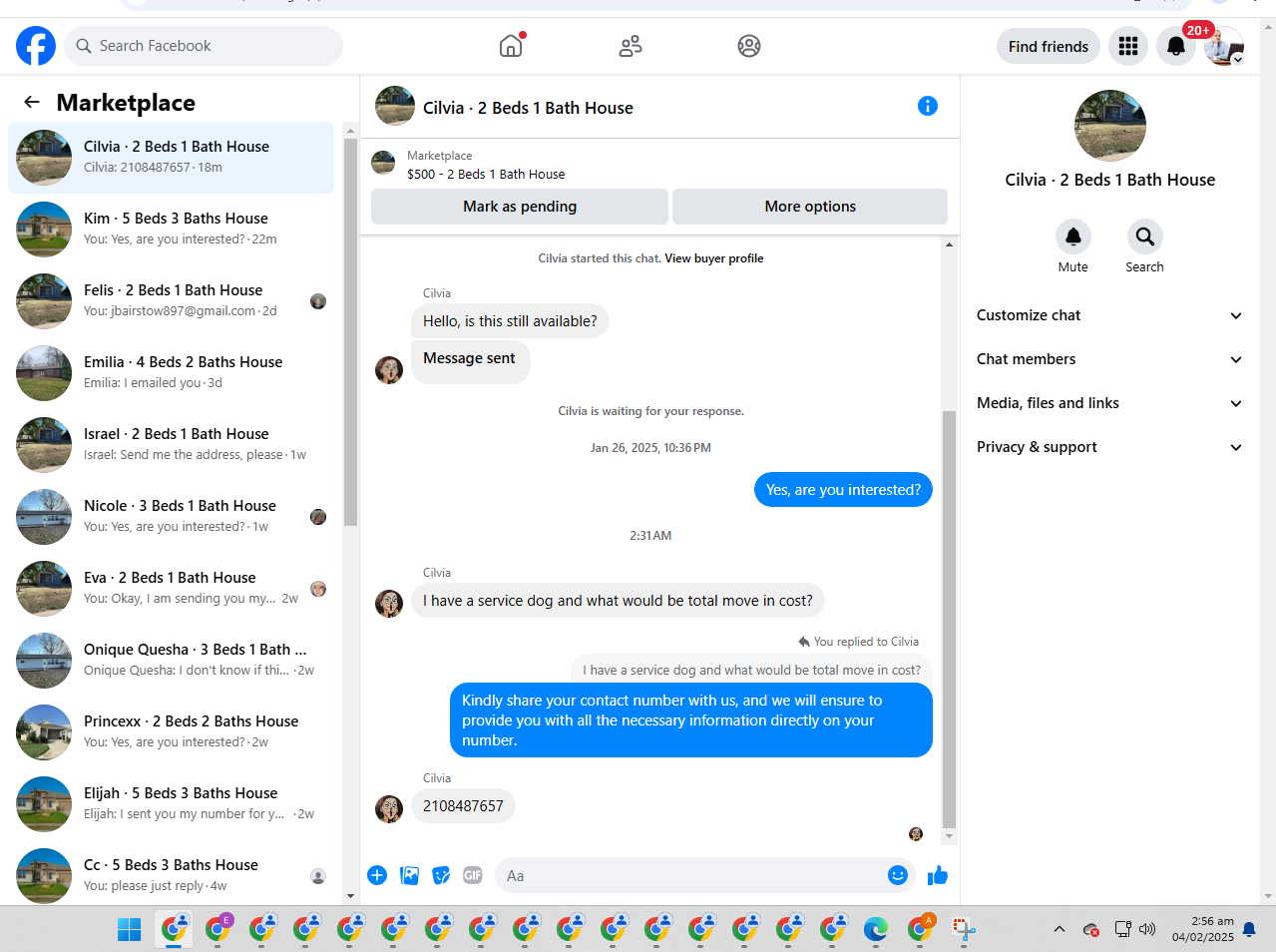The image size is (1276, 952).
Task: Expand Media, files and links section
Action: pos(1110,403)
